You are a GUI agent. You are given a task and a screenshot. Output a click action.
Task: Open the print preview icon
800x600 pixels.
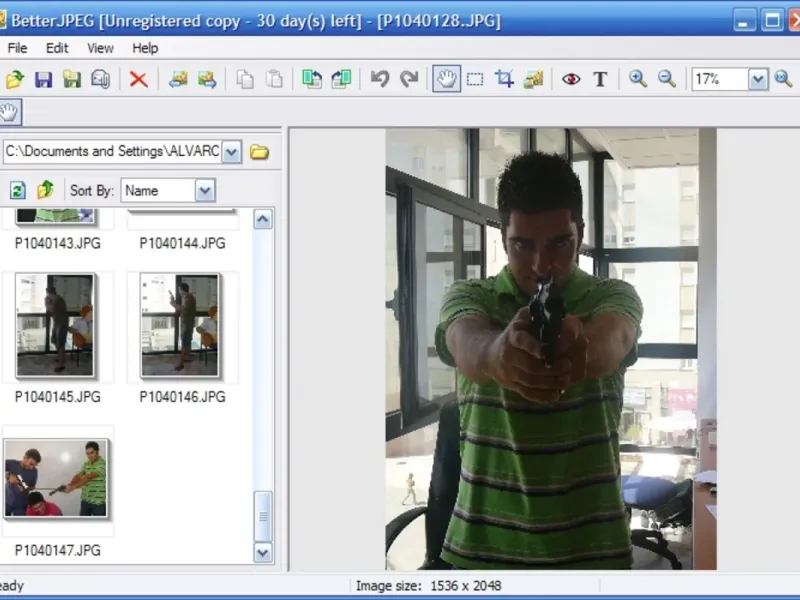[x=101, y=79]
